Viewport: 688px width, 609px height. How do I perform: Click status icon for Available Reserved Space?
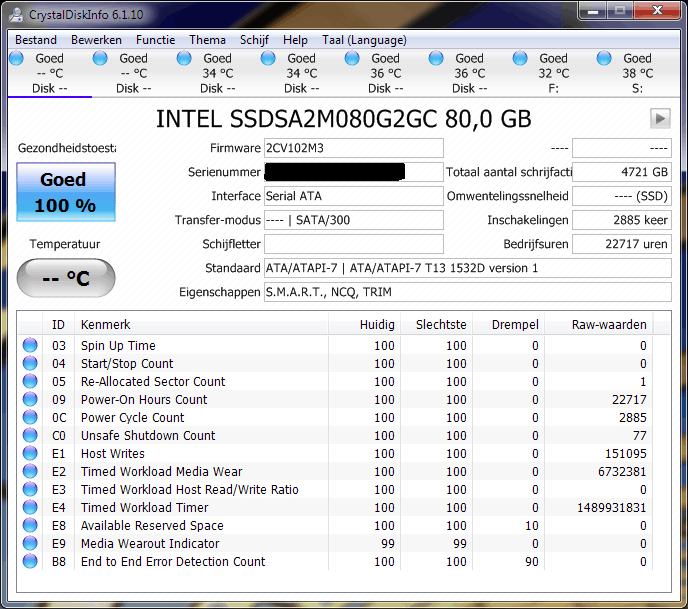pos(30,525)
